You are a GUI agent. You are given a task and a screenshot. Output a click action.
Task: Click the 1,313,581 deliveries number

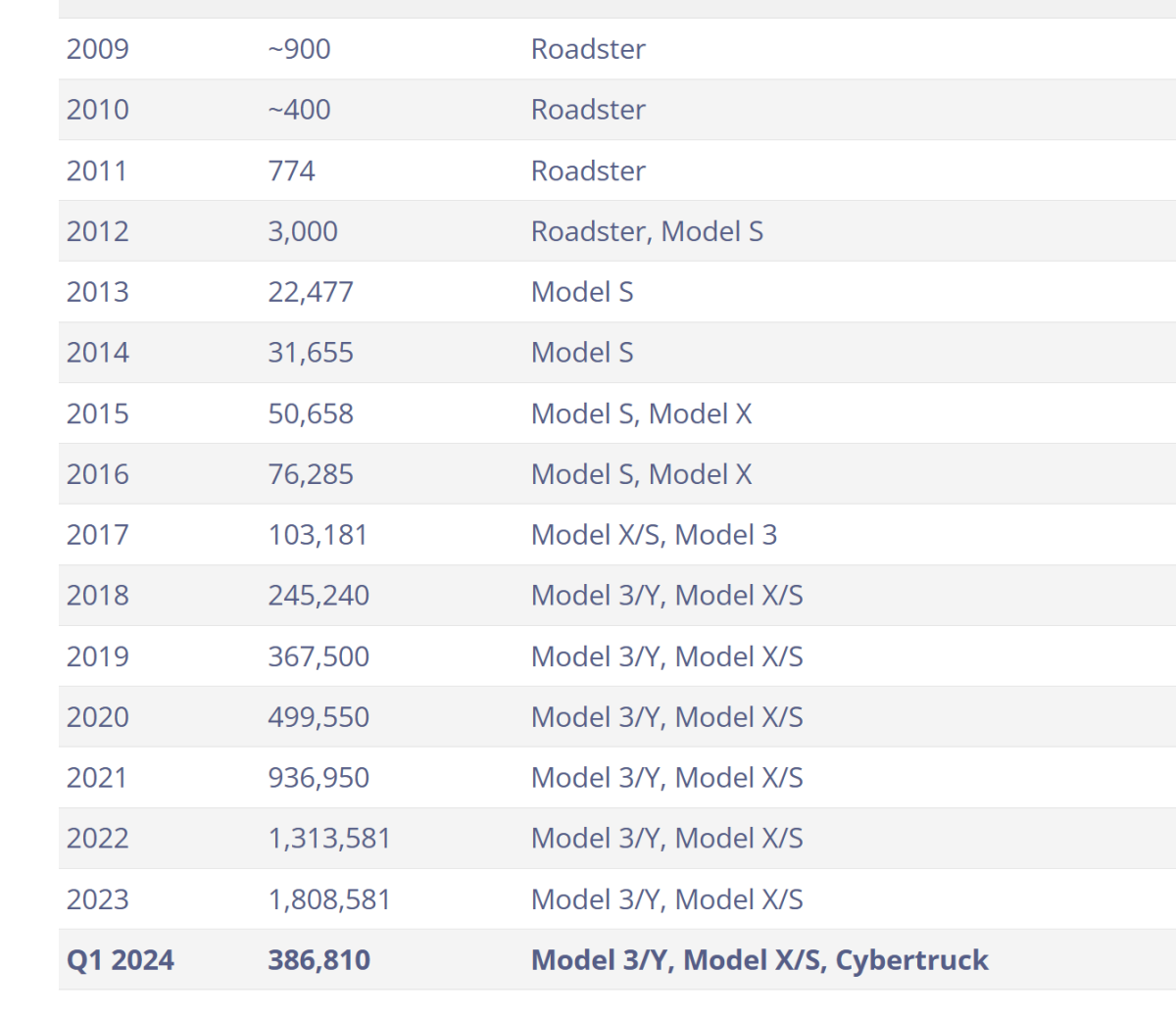click(329, 839)
